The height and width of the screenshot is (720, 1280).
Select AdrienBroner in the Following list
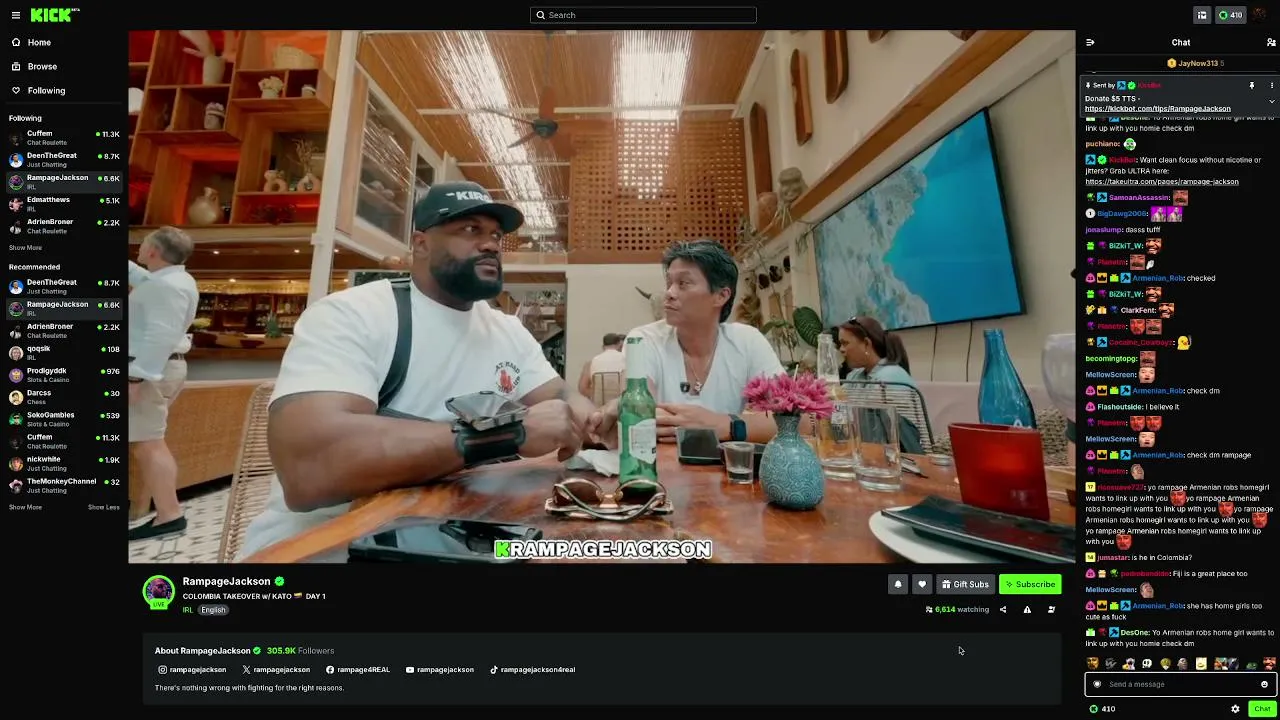coord(64,226)
